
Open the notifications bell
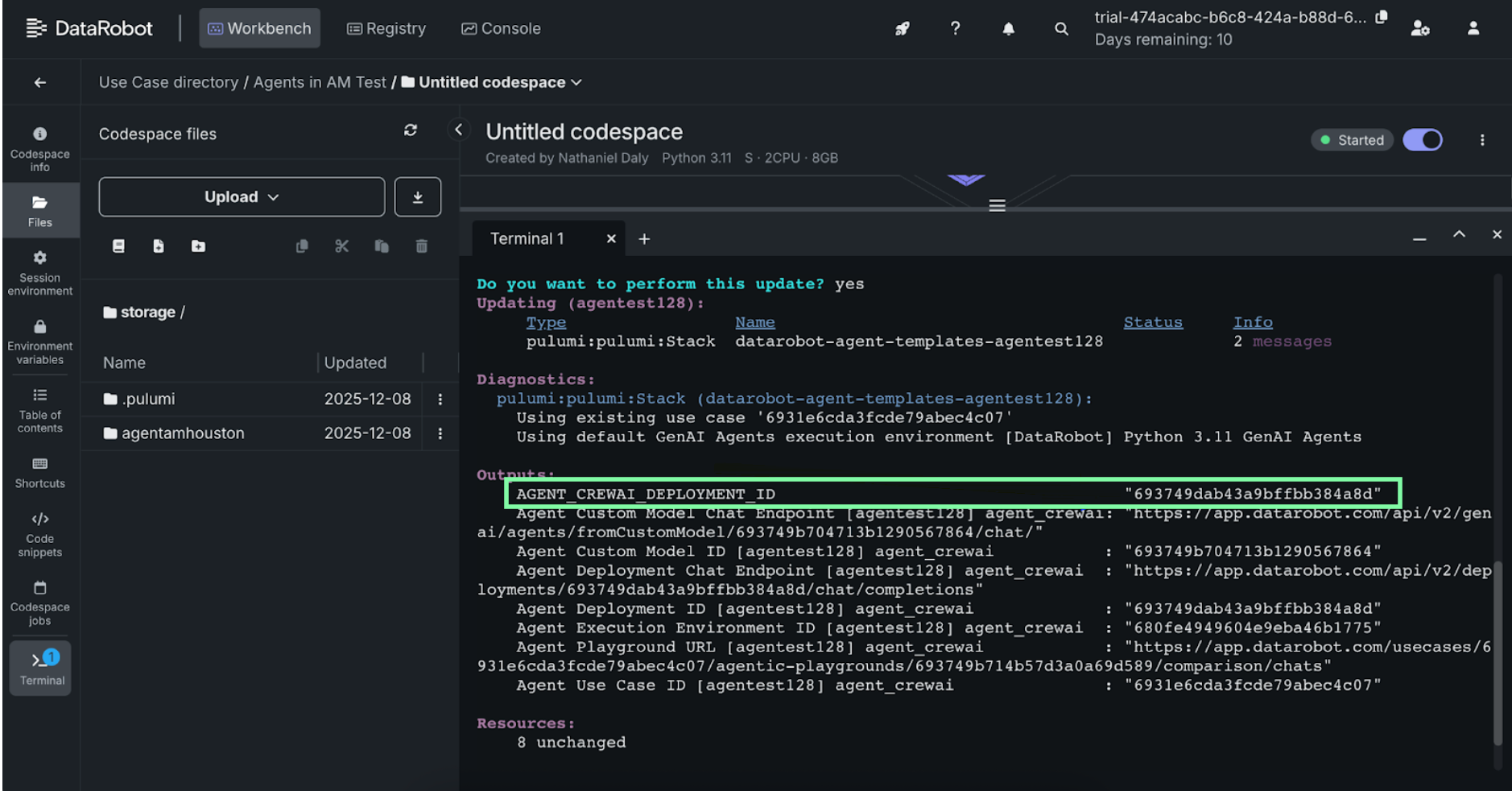click(x=1008, y=29)
